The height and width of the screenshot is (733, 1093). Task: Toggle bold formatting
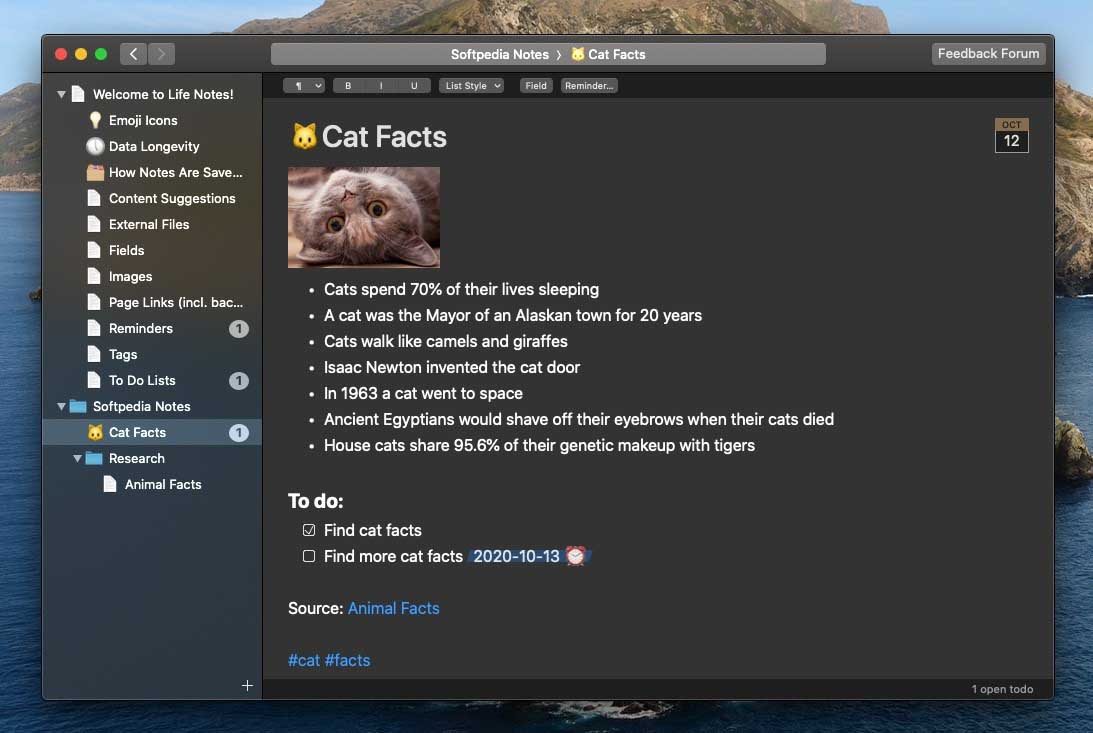coord(348,86)
